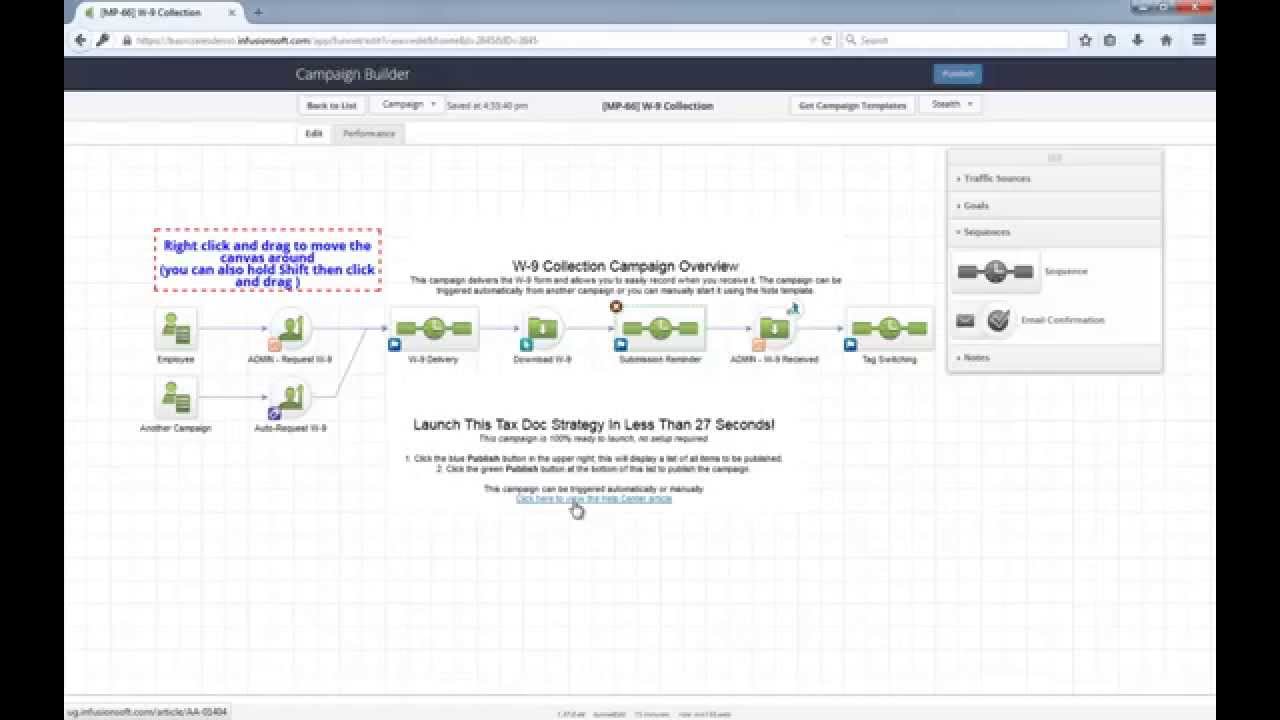Open a new browser tab
This screenshot has height=720, width=1280.
(258, 12)
